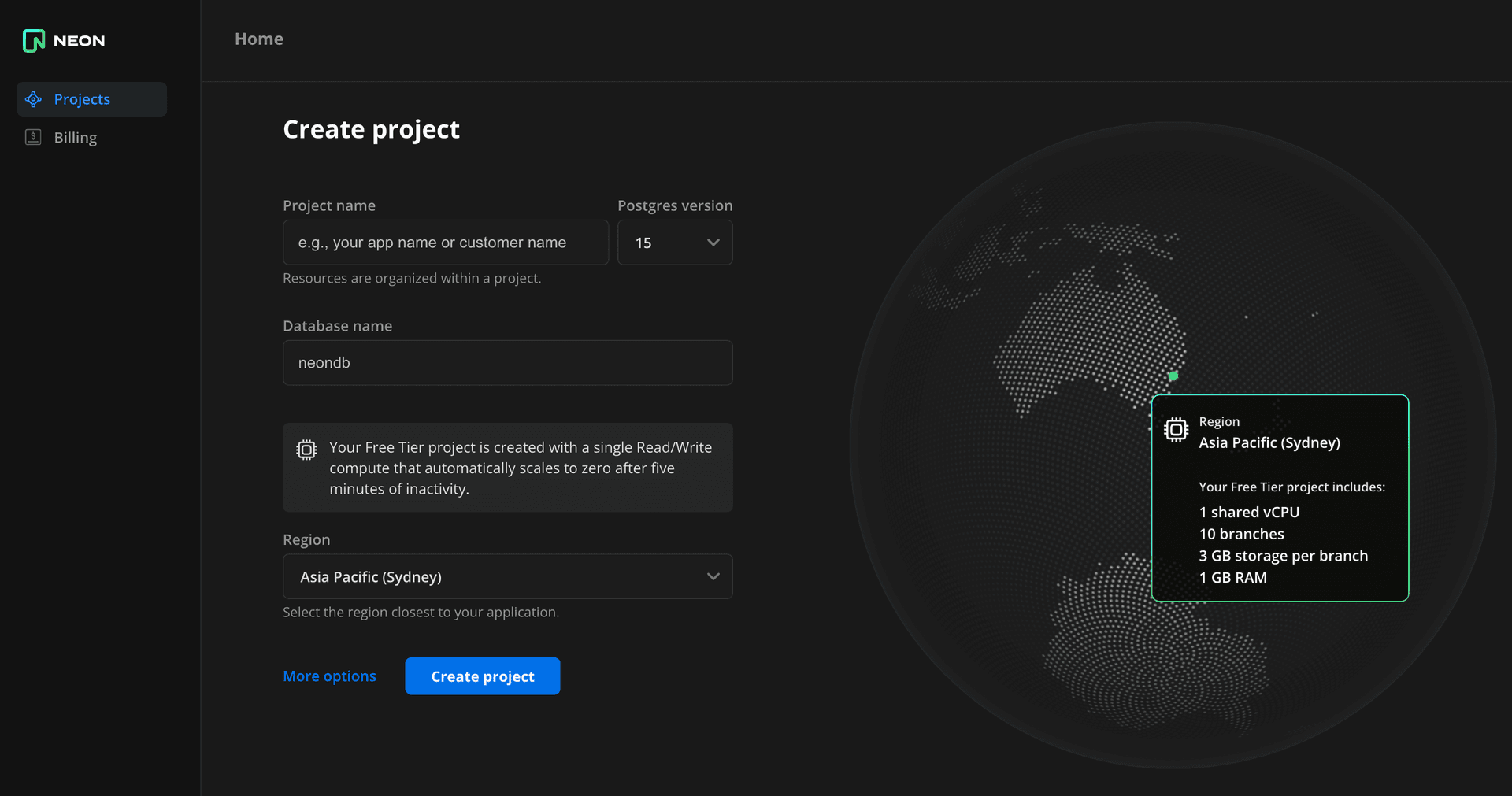This screenshot has height=796, width=1512.
Task: Open the Projects menu item
Action: point(82,99)
